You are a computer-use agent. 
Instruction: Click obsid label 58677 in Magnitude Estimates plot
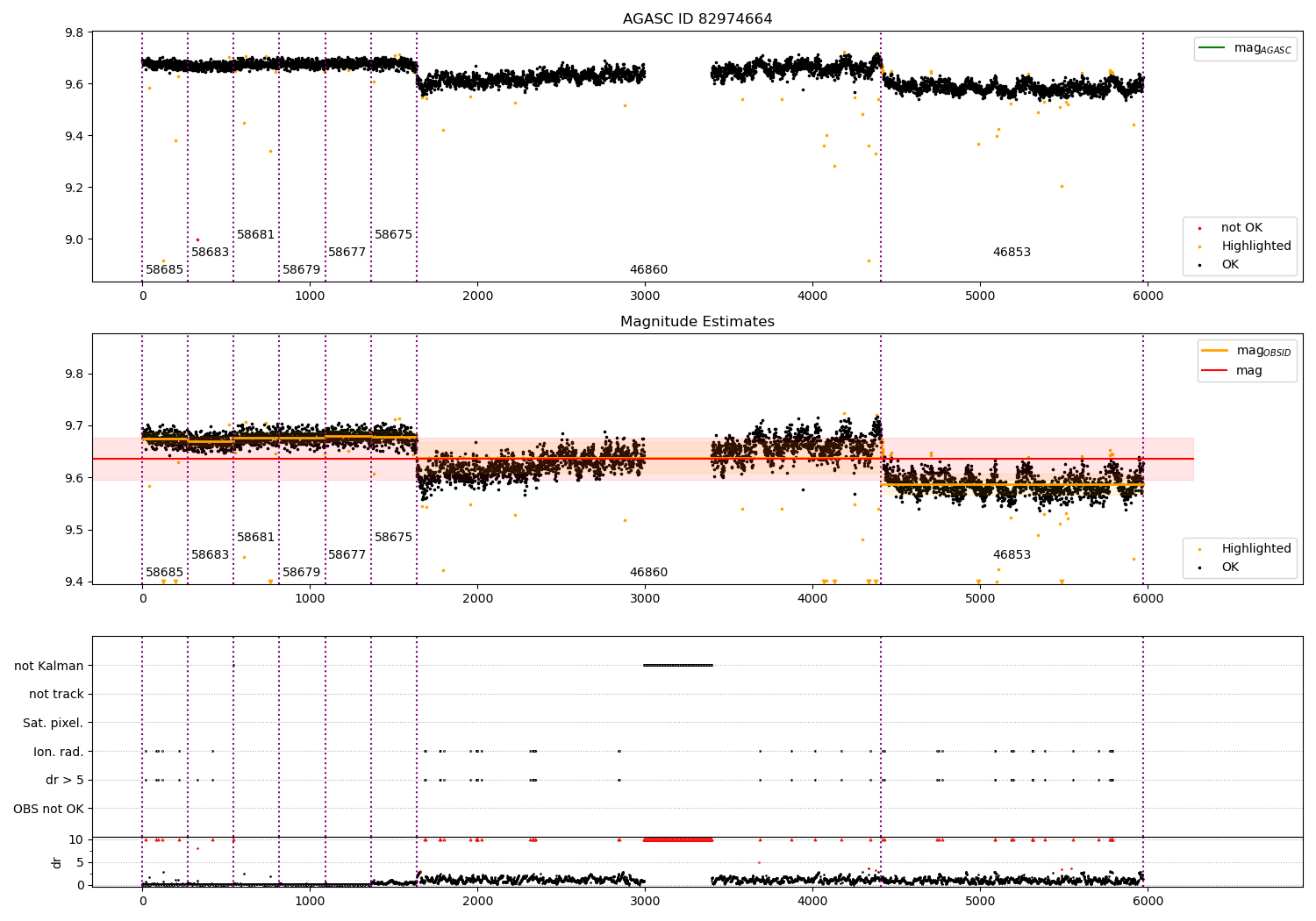pos(347,555)
